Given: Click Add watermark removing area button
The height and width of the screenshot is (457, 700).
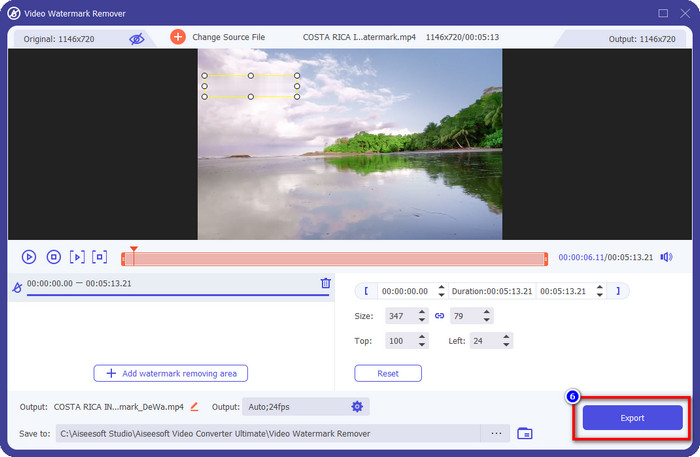Looking at the screenshot, I should coord(171,374).
